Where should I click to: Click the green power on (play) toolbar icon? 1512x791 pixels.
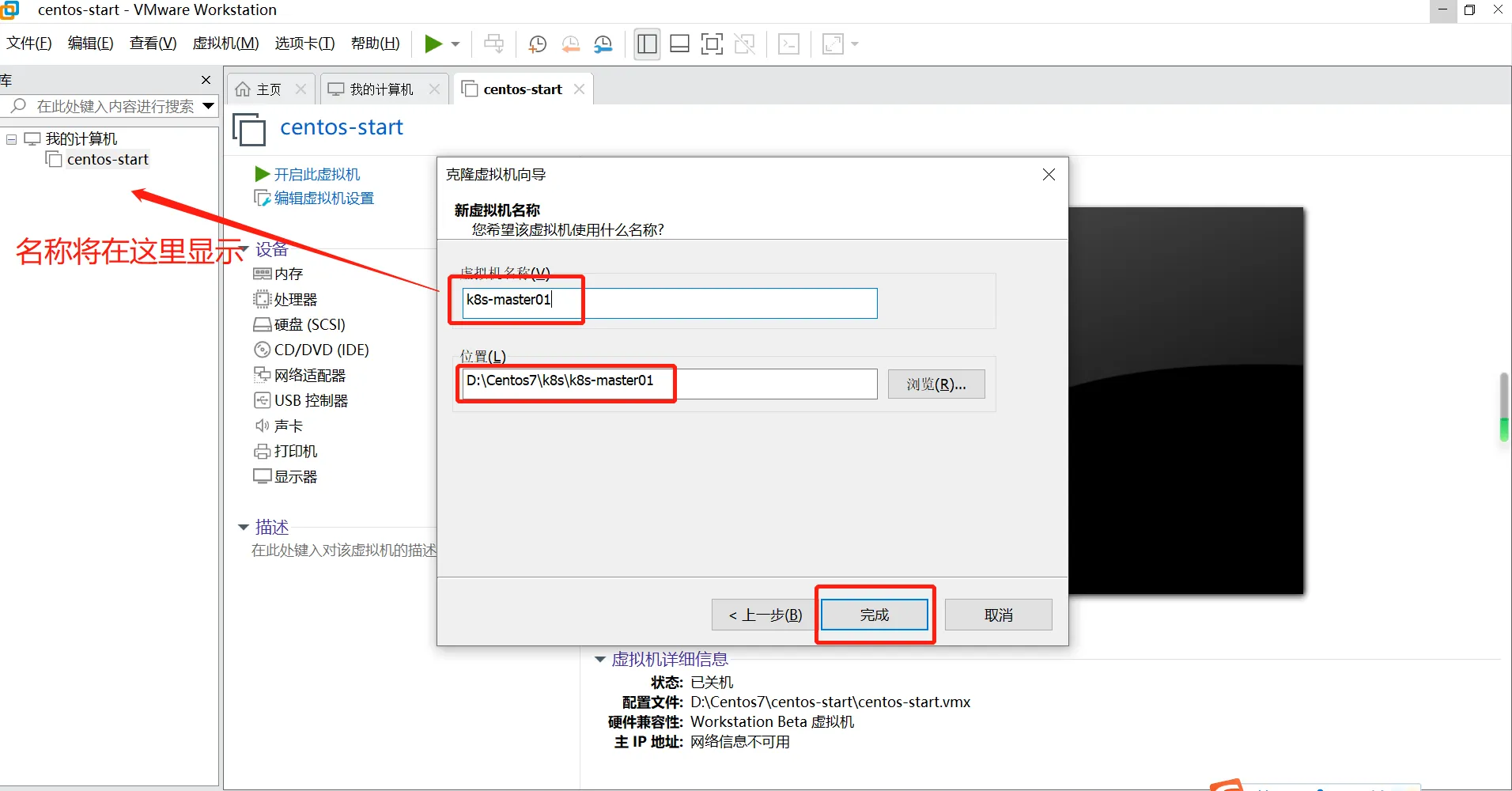coord(433,44)
